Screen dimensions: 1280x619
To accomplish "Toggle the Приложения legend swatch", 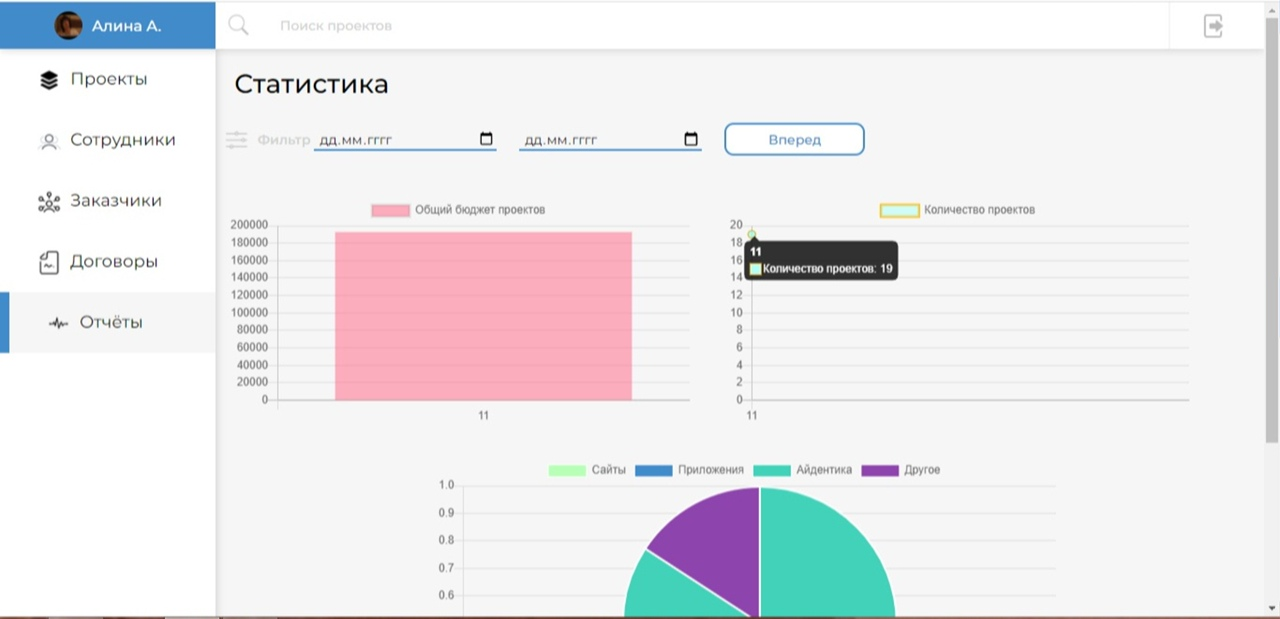I will pos(653,470).
